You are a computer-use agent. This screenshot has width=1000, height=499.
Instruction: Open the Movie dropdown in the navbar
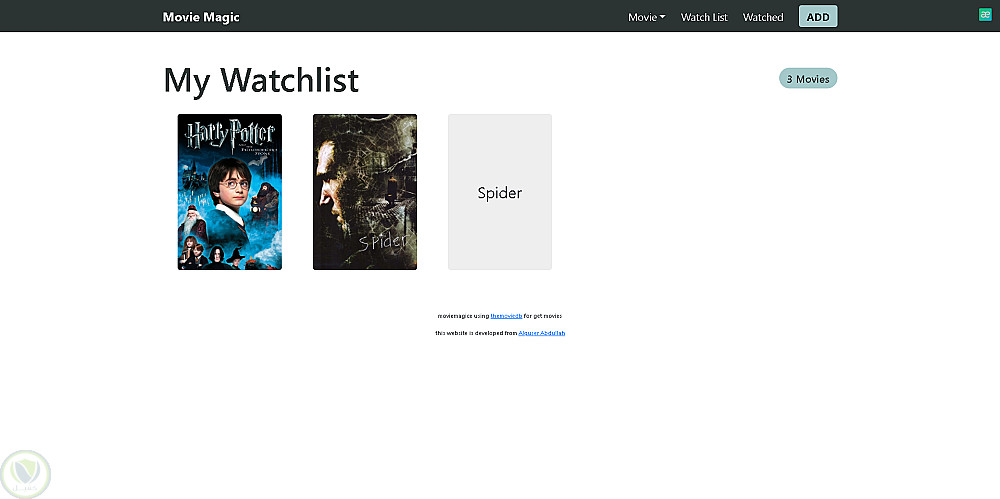(x=647, y=17)
